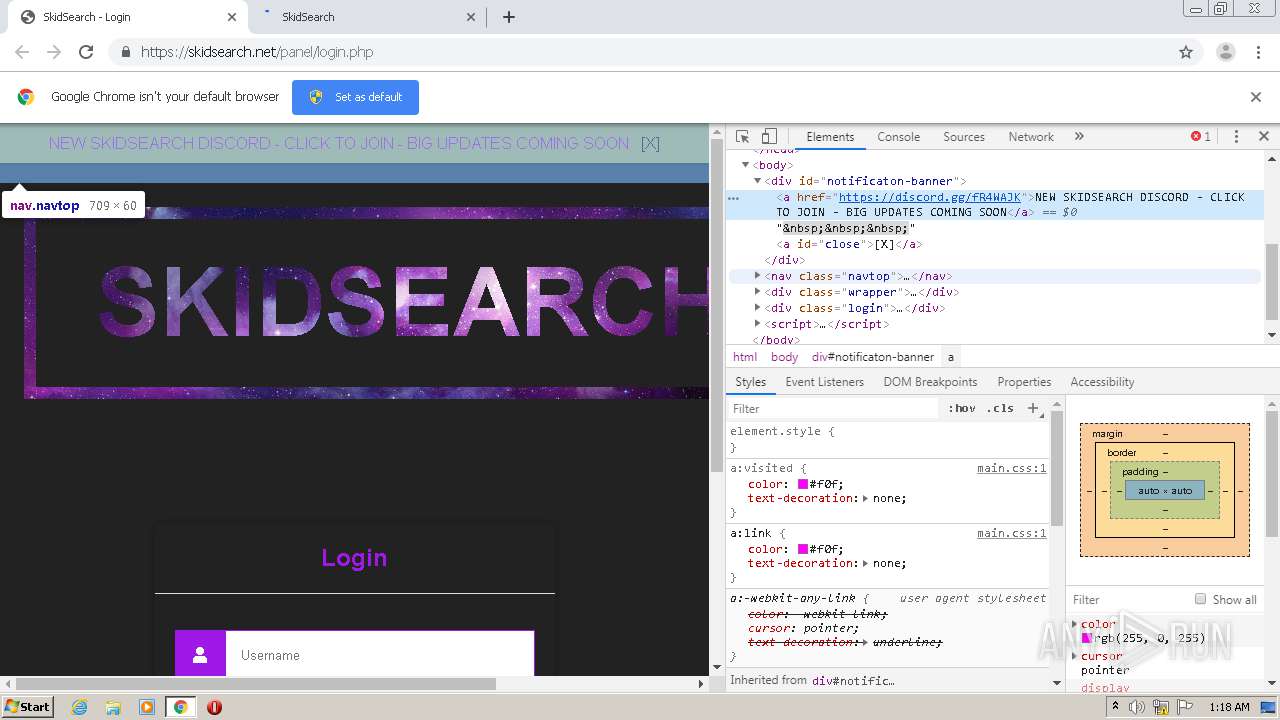This screenshot has height=720, width=1280.
Task: Select the Styles pane tab
Action: (x=750, y=382)
